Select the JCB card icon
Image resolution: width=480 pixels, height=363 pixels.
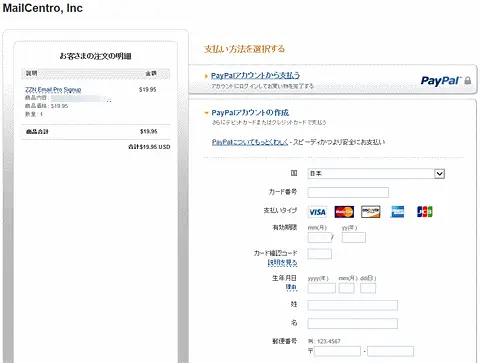click(425, 212)
